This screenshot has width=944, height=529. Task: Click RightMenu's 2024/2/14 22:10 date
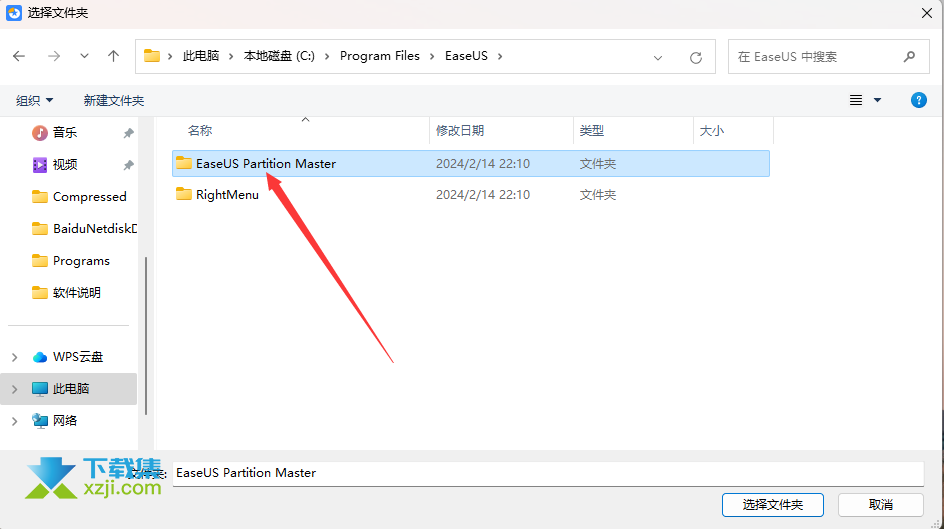483,195
